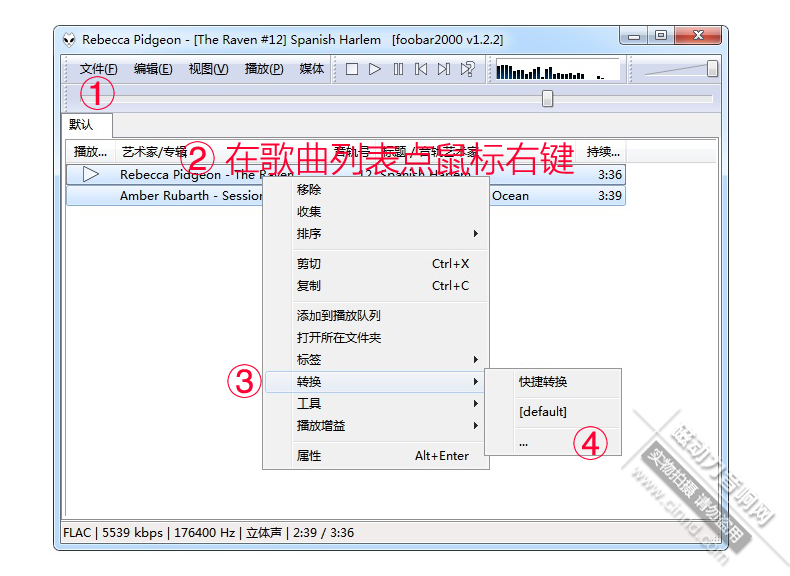This screenshot has height=576, width=790.
Task: Click the foobar2000 alien icon in title bar
Action: [x=69, y=40]
